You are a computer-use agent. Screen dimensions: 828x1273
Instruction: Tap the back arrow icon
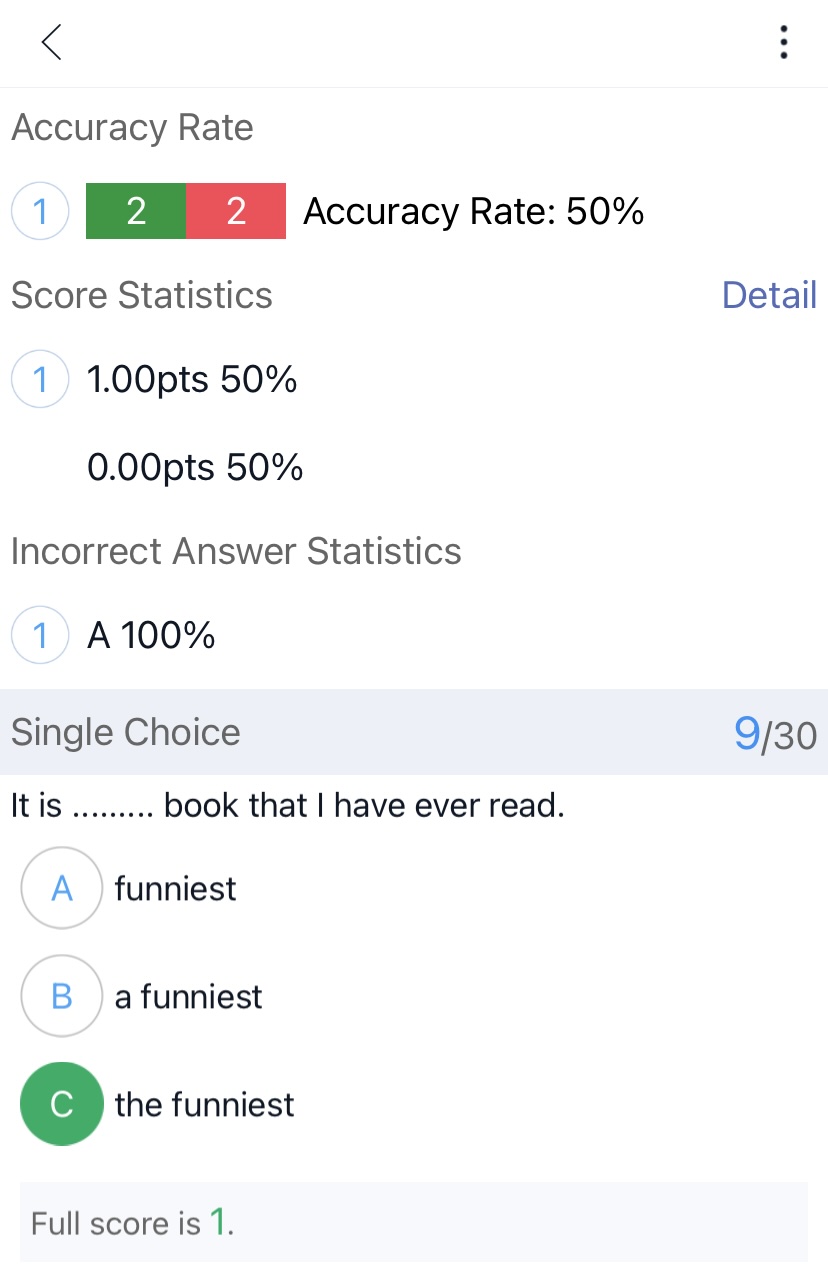[x=52, y=43]
